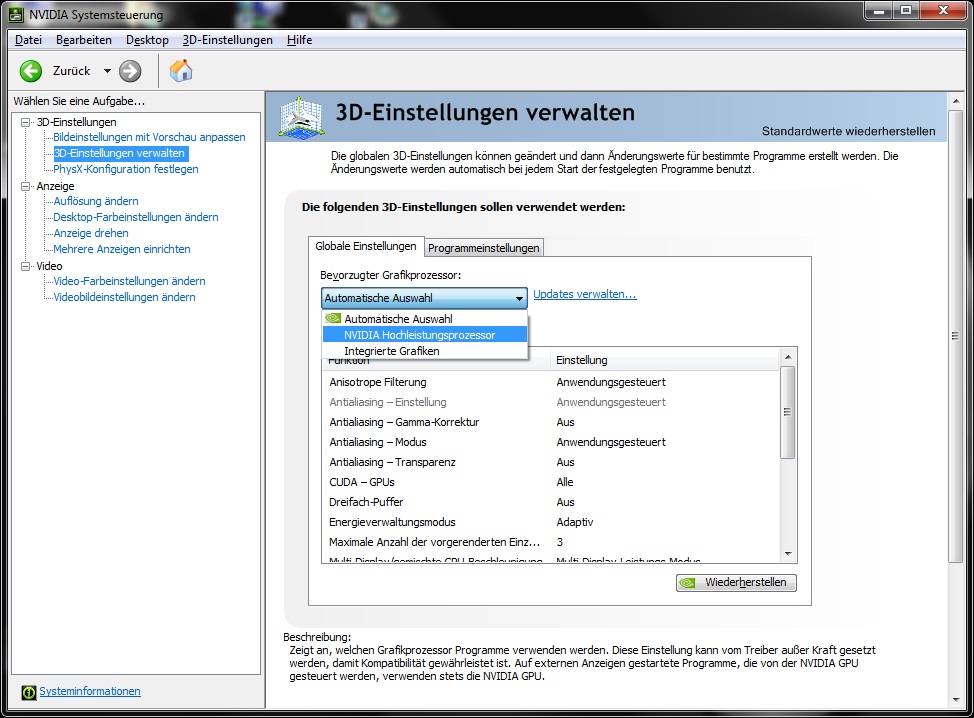Collapse the Anzeige tree node
This screenshot has width=974, height=718.
[25, 186]
